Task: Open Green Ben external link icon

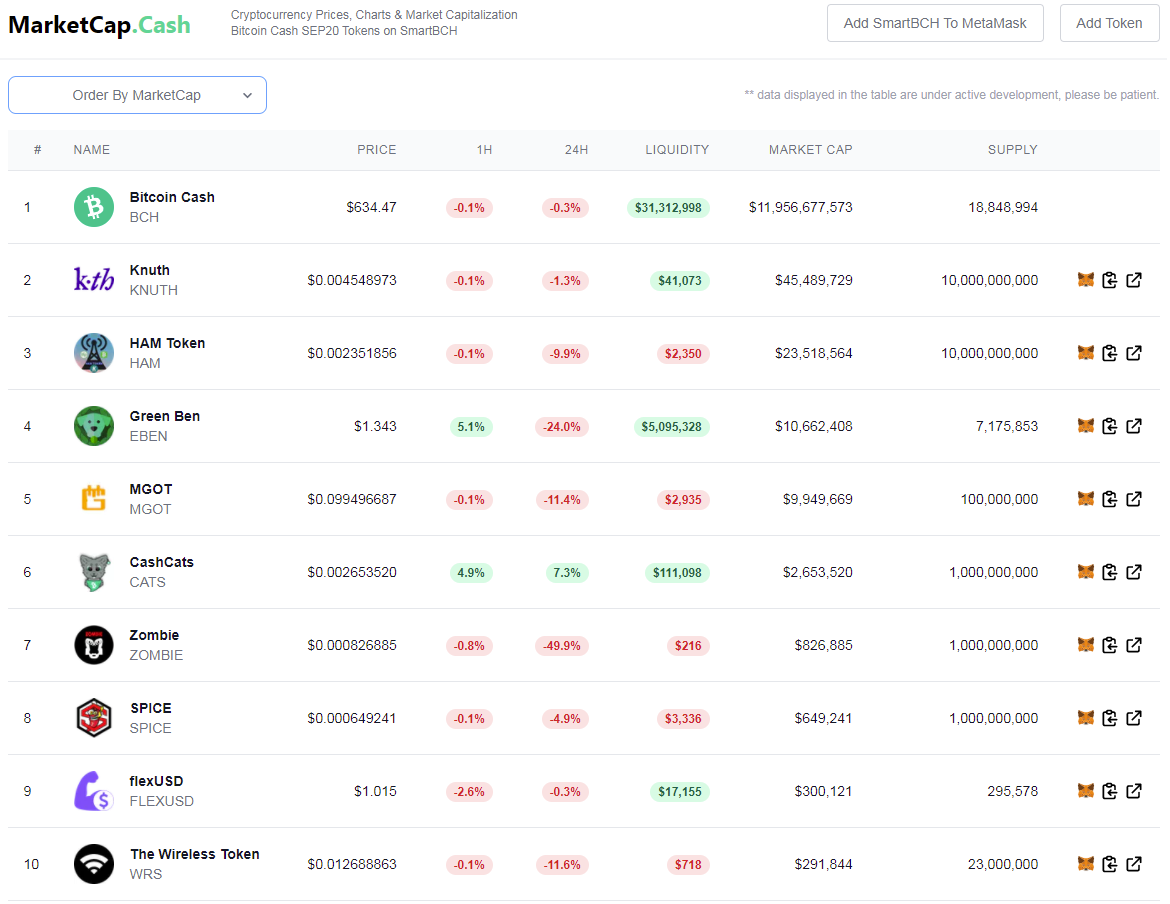Action: pos(1134,427)
